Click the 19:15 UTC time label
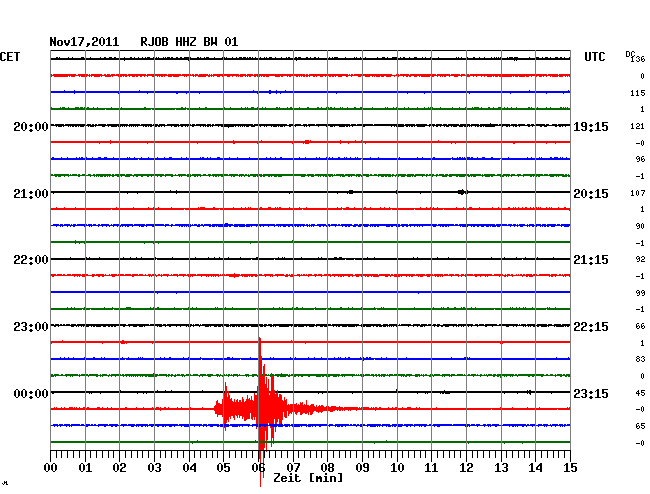650x494 pixels. 591,126
